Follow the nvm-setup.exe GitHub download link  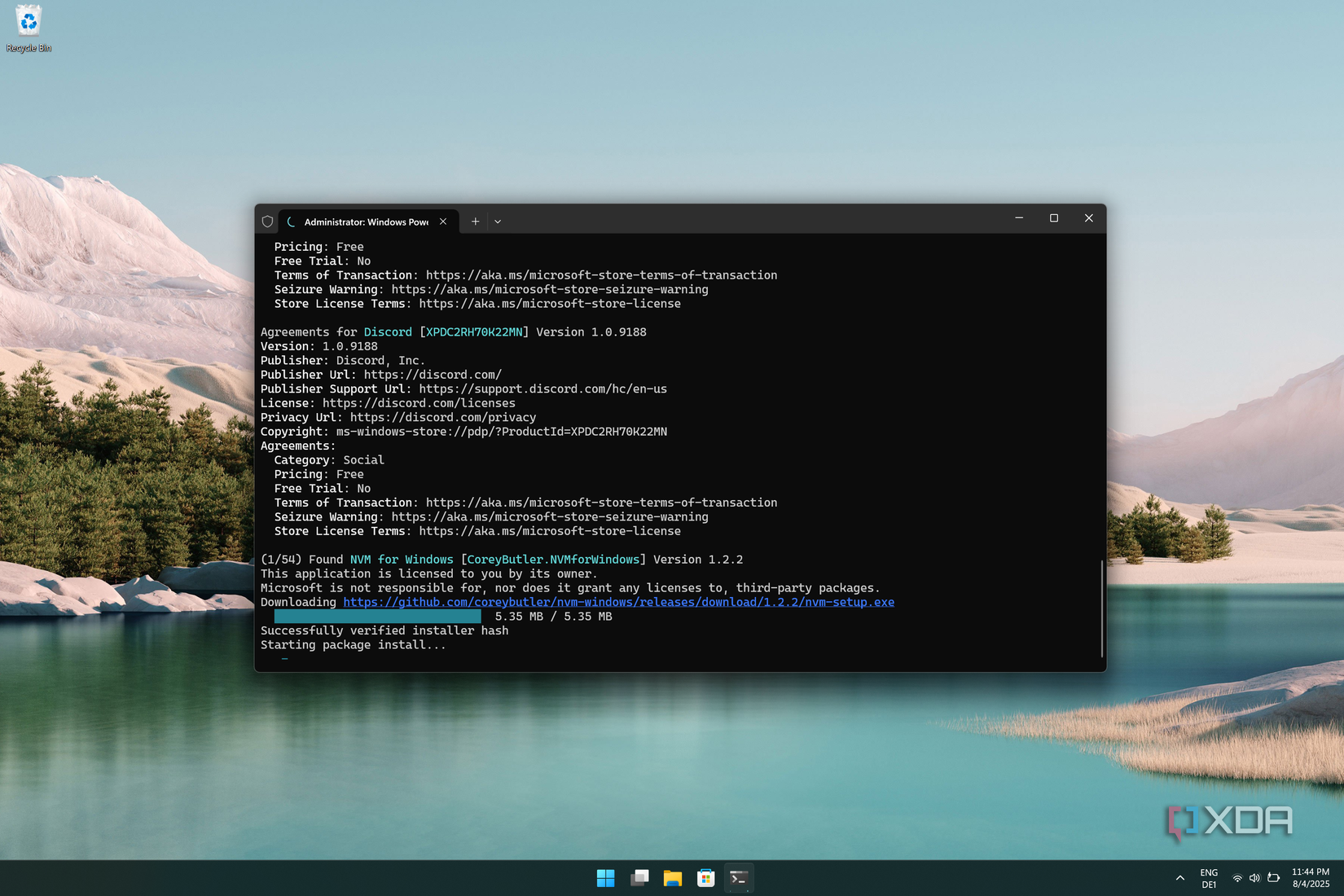coord(617,602)
